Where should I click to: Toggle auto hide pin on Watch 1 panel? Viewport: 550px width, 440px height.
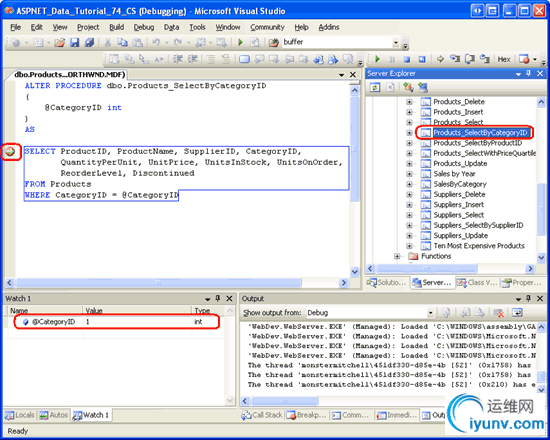[x=217, y=299]
